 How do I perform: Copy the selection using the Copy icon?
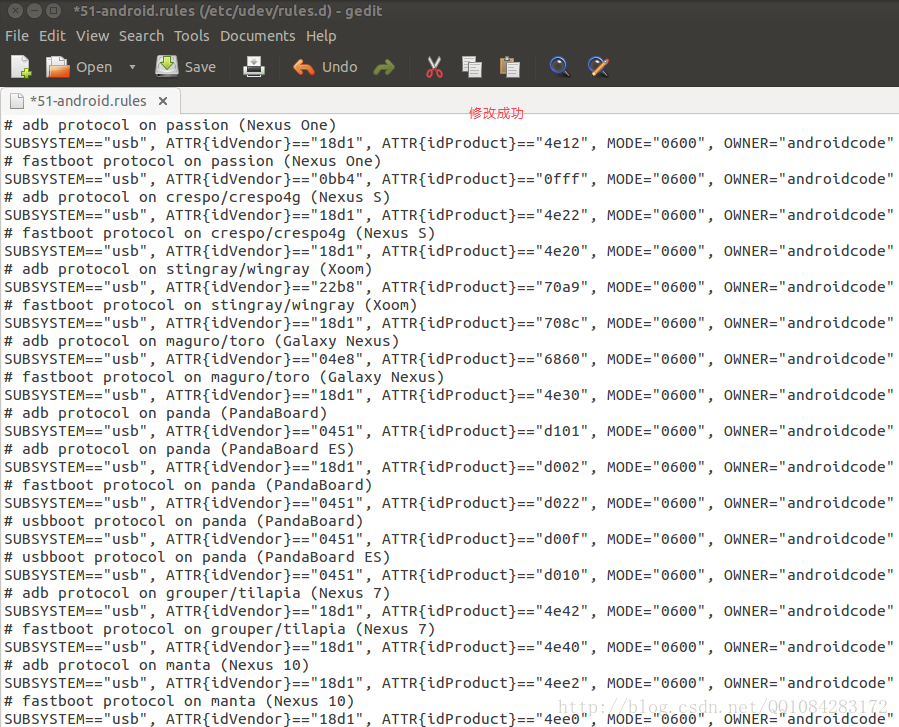(x=472, y=67)
